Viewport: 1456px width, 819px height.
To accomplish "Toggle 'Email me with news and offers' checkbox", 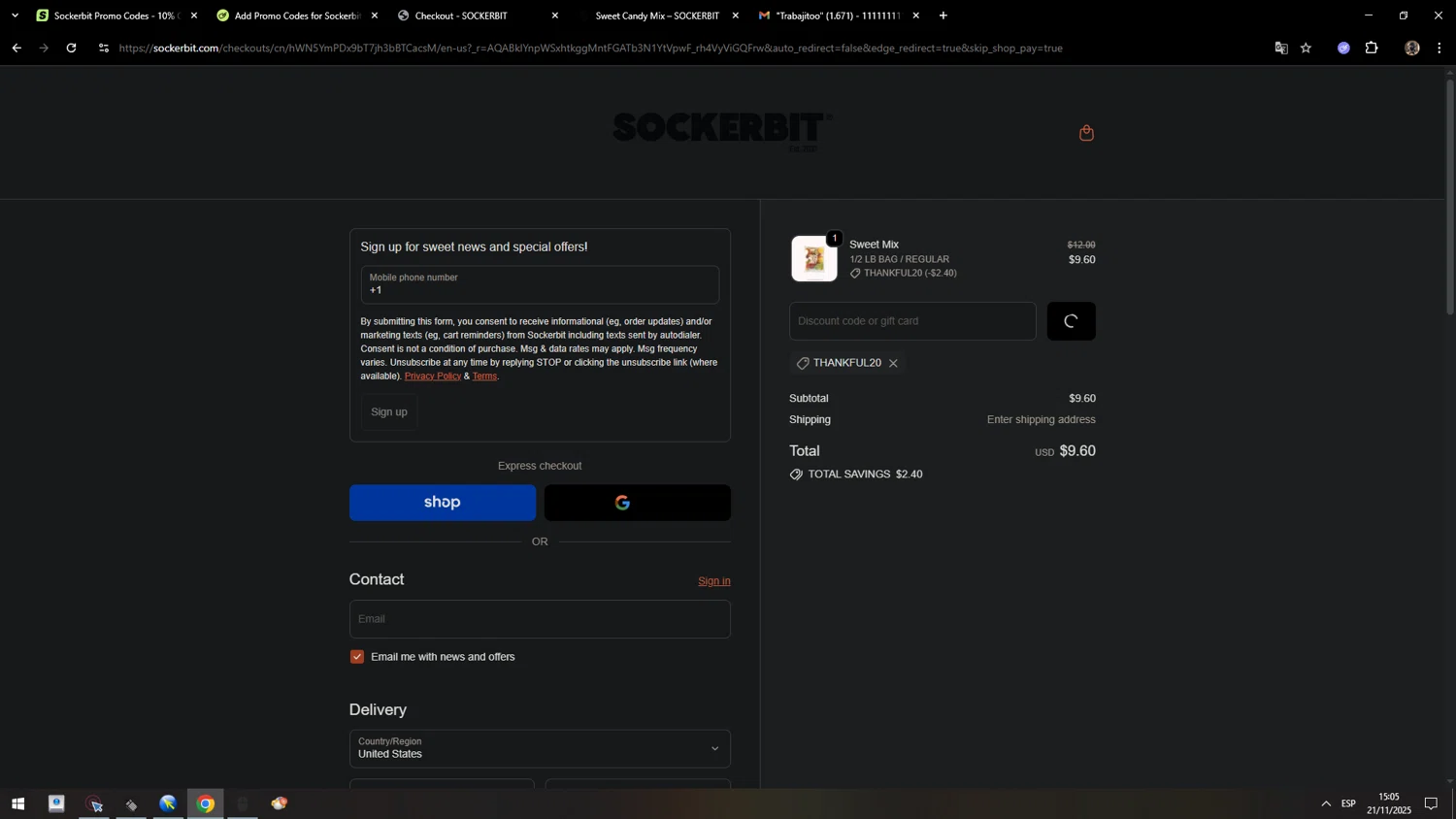I will point(357,657).
